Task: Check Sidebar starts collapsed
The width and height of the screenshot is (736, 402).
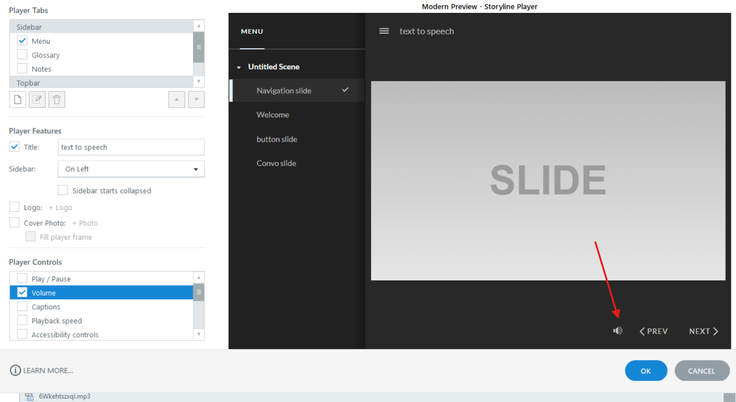Action: (x=63, y=190)
